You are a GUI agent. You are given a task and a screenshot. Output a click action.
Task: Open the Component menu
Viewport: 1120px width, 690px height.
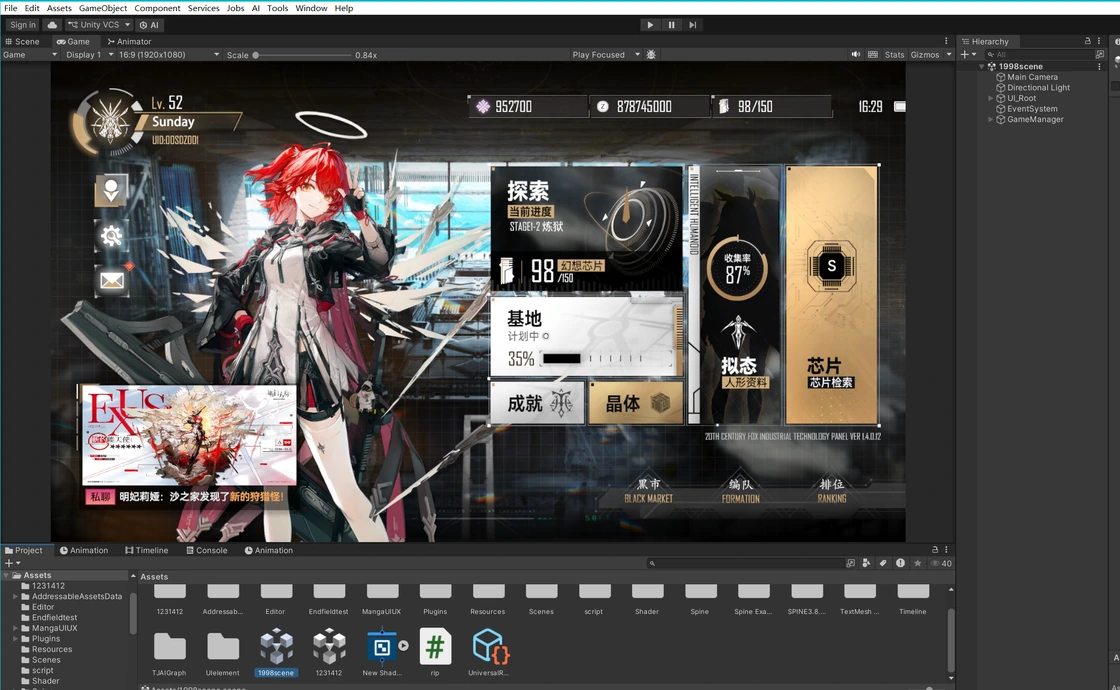coord(157,8)
